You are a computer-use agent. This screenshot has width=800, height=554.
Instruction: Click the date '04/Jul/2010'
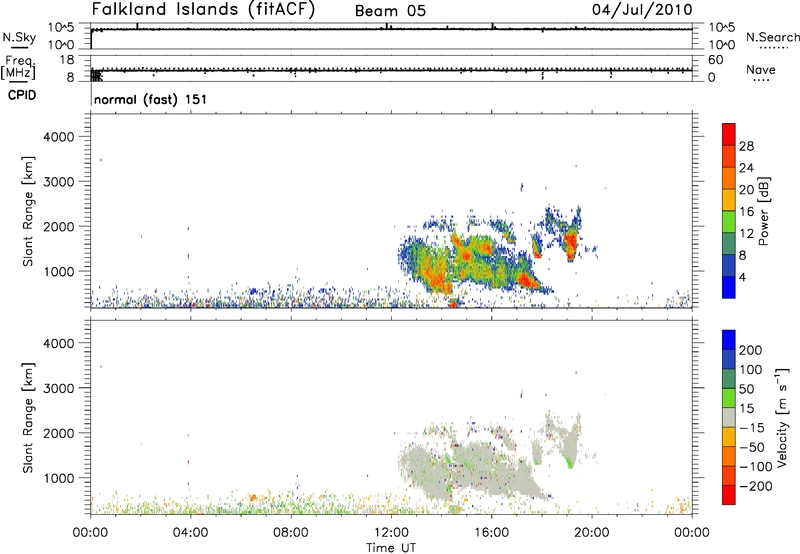click(642, 10)
